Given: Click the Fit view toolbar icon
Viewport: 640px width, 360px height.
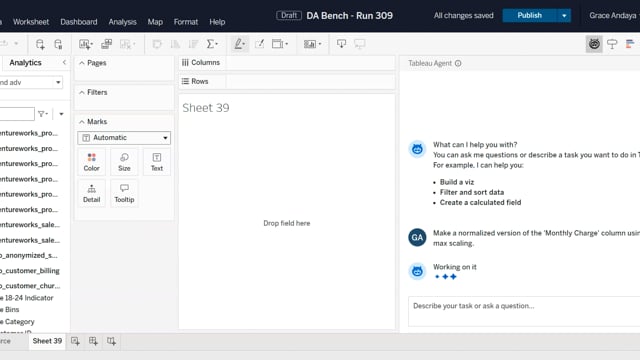Looking at the screenshot, I should pos(280,44).
